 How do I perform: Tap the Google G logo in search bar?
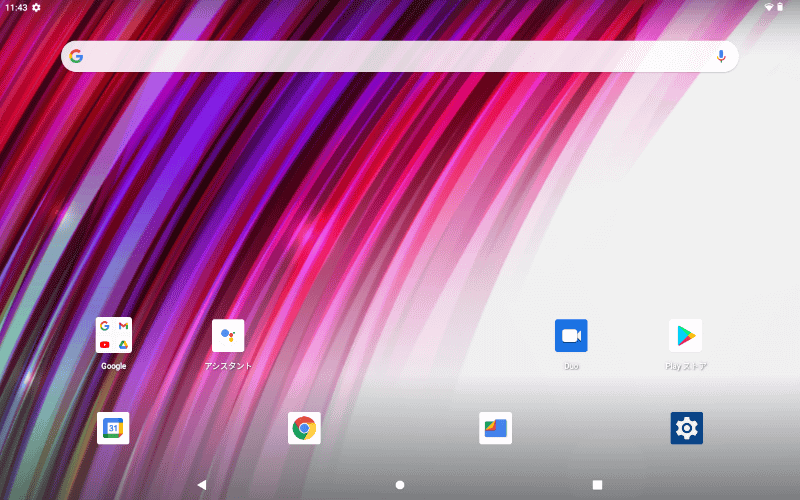coord(76,56)
